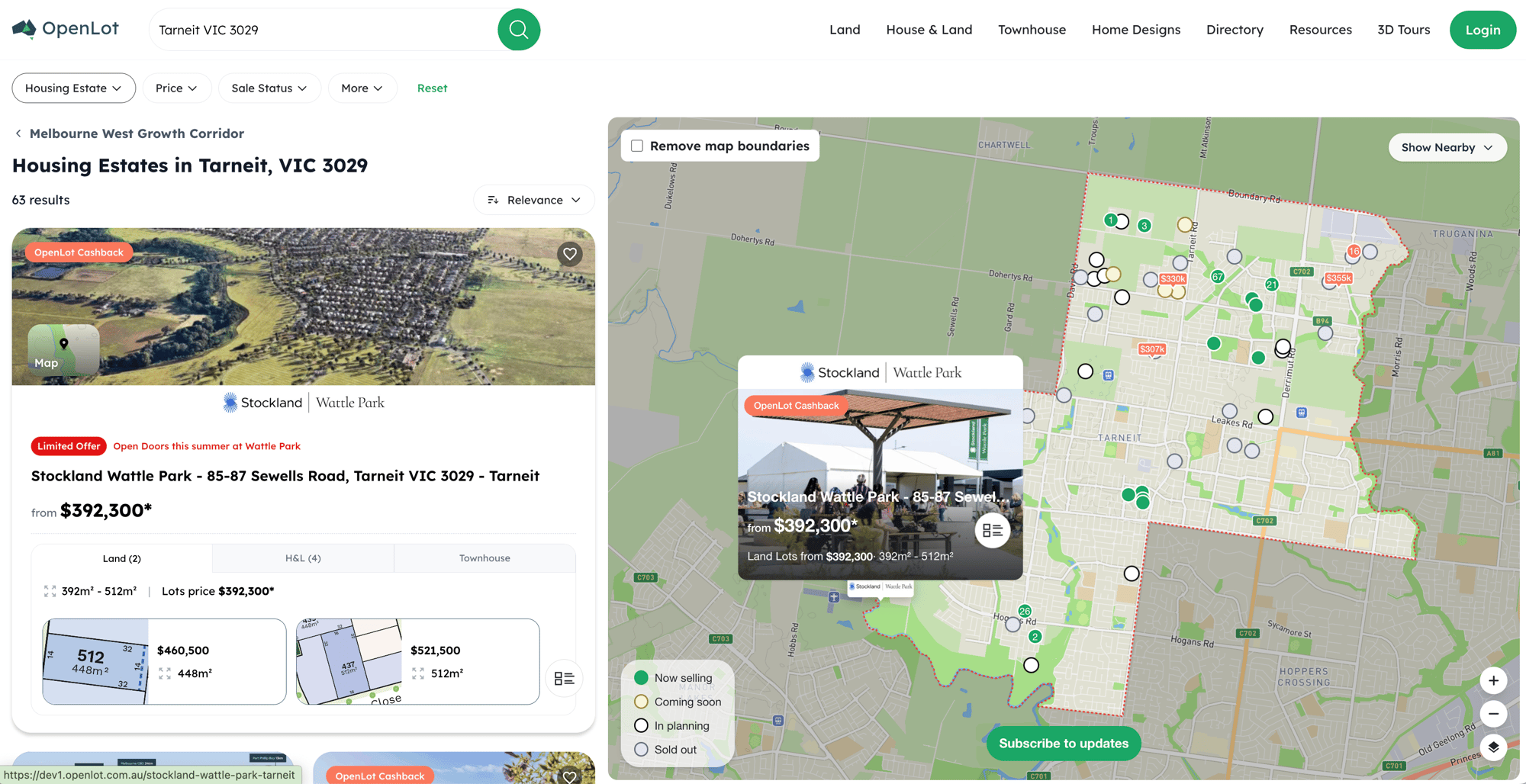The width and height of the screenshot is (1526, 784).
Task: Go to Townhouse in the top navigation
Action: pyautogui.click(x=1032, y=30)
